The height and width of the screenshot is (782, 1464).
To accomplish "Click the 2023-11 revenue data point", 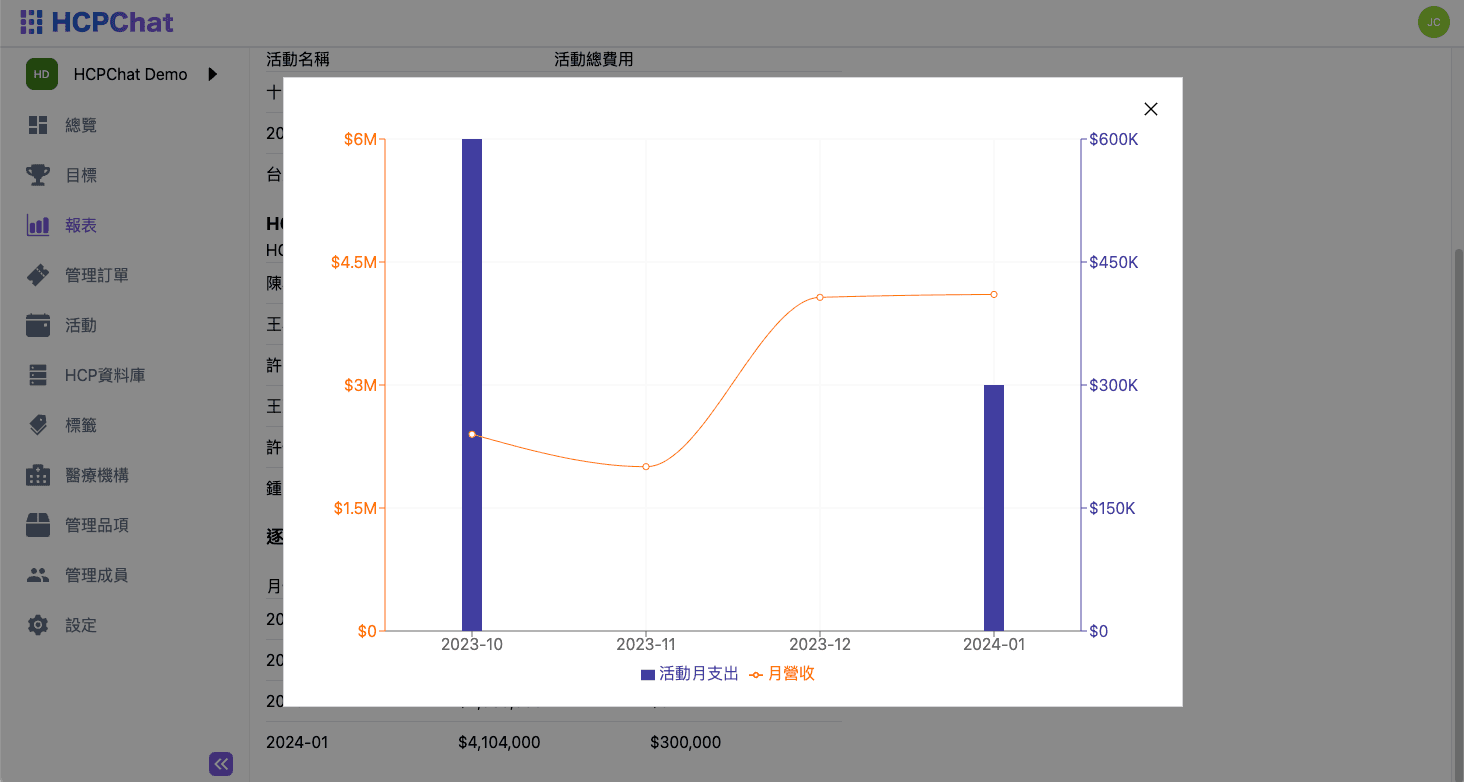I will 646,467.
